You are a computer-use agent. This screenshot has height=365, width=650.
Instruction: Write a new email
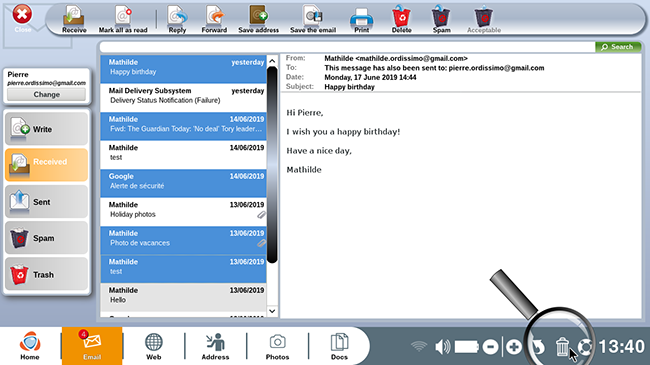(46, 129)
